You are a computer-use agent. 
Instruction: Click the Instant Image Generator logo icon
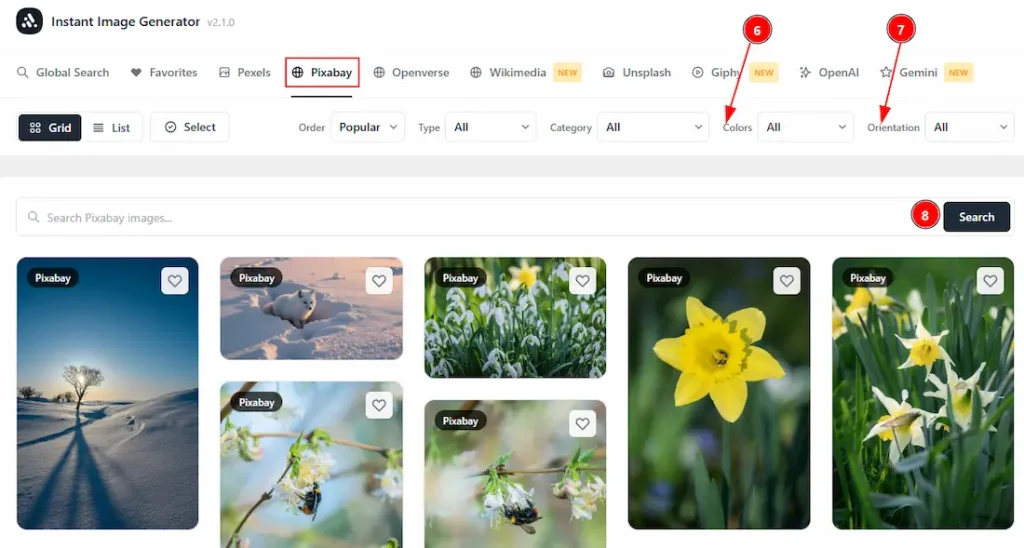point(29,22)
